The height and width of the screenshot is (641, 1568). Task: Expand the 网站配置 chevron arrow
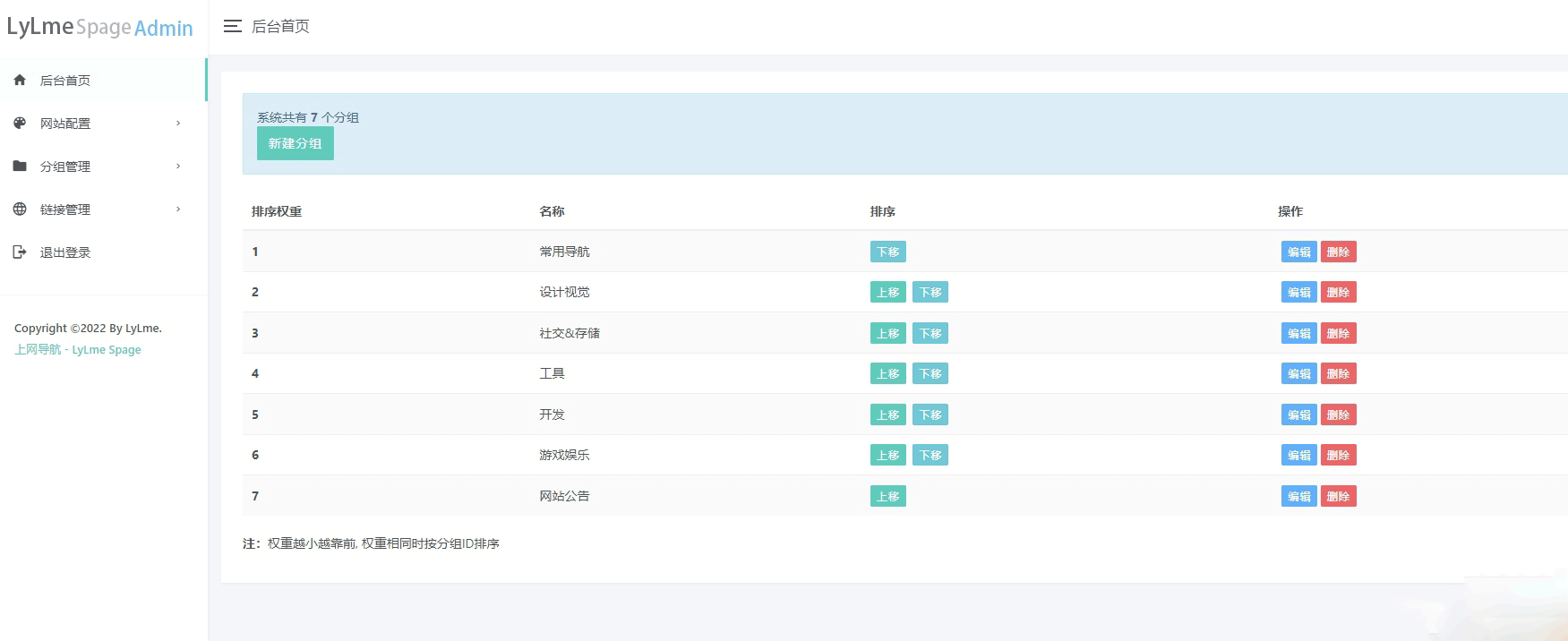point(178,123)
